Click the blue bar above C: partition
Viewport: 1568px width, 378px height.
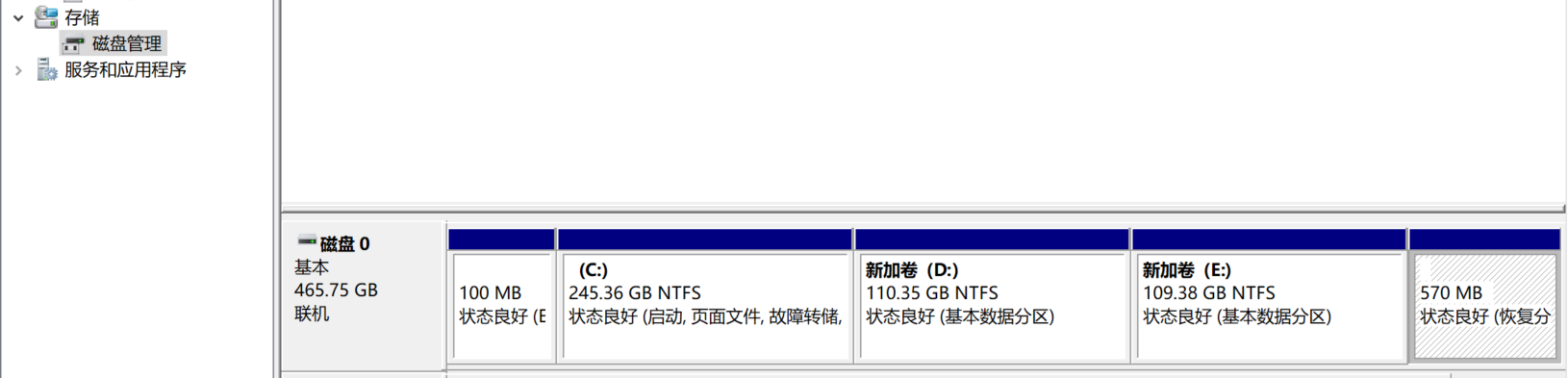[705, 239]
